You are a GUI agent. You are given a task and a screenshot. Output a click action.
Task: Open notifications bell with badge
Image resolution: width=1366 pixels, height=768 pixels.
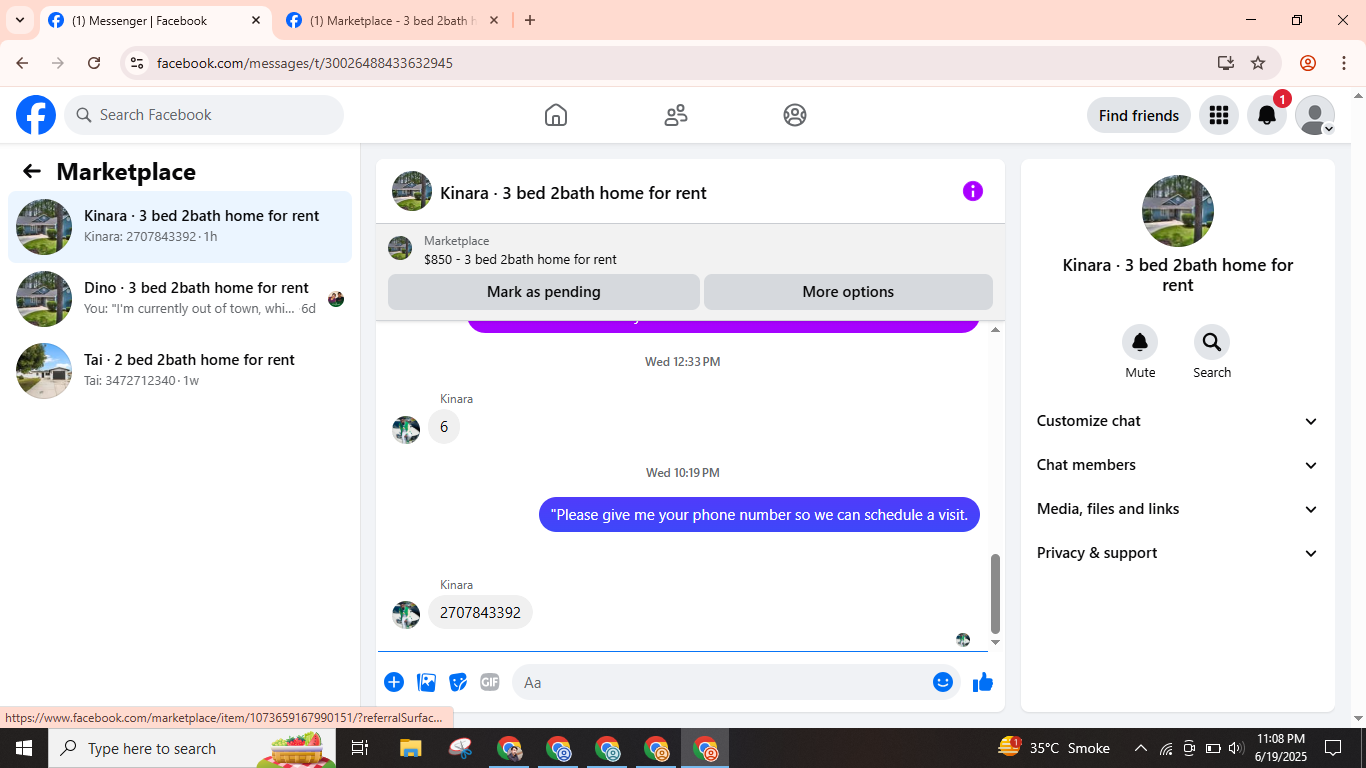(1267, 115)
